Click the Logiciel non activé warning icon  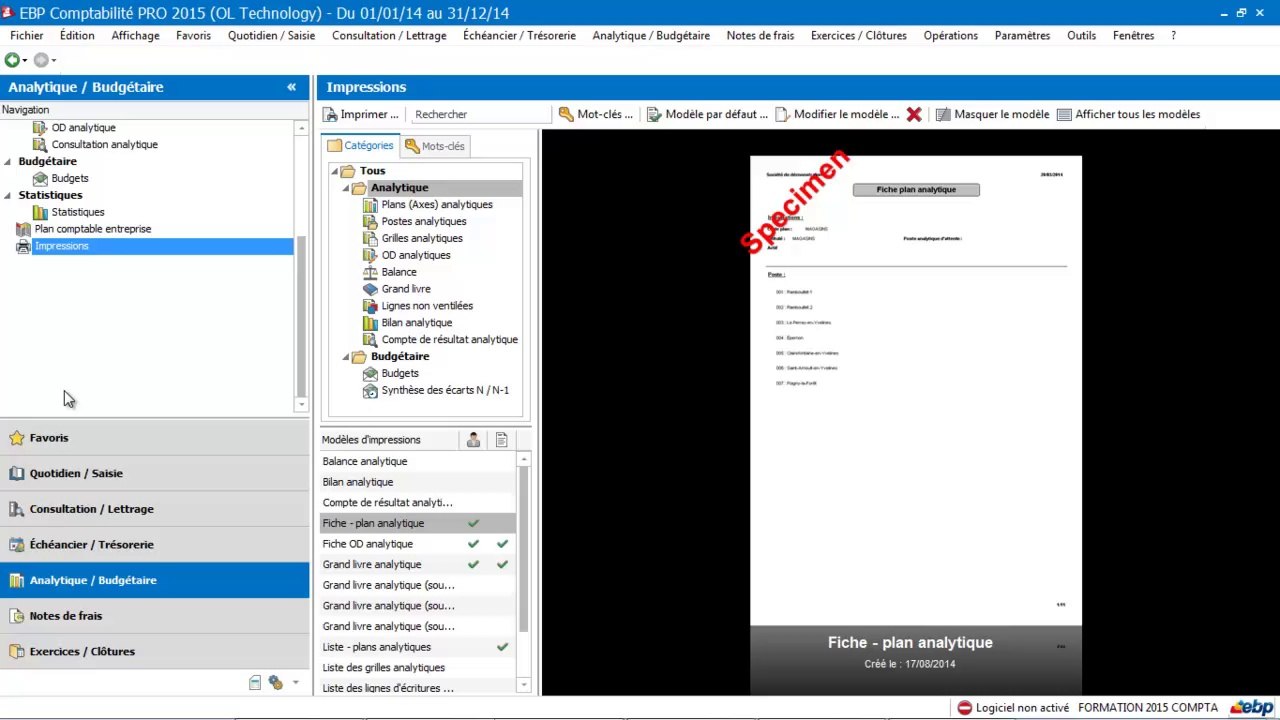click(964, 708)
